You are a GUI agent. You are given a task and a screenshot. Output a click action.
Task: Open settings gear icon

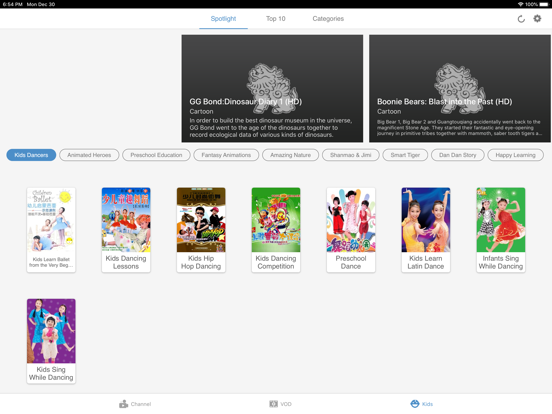pos(537,18)
